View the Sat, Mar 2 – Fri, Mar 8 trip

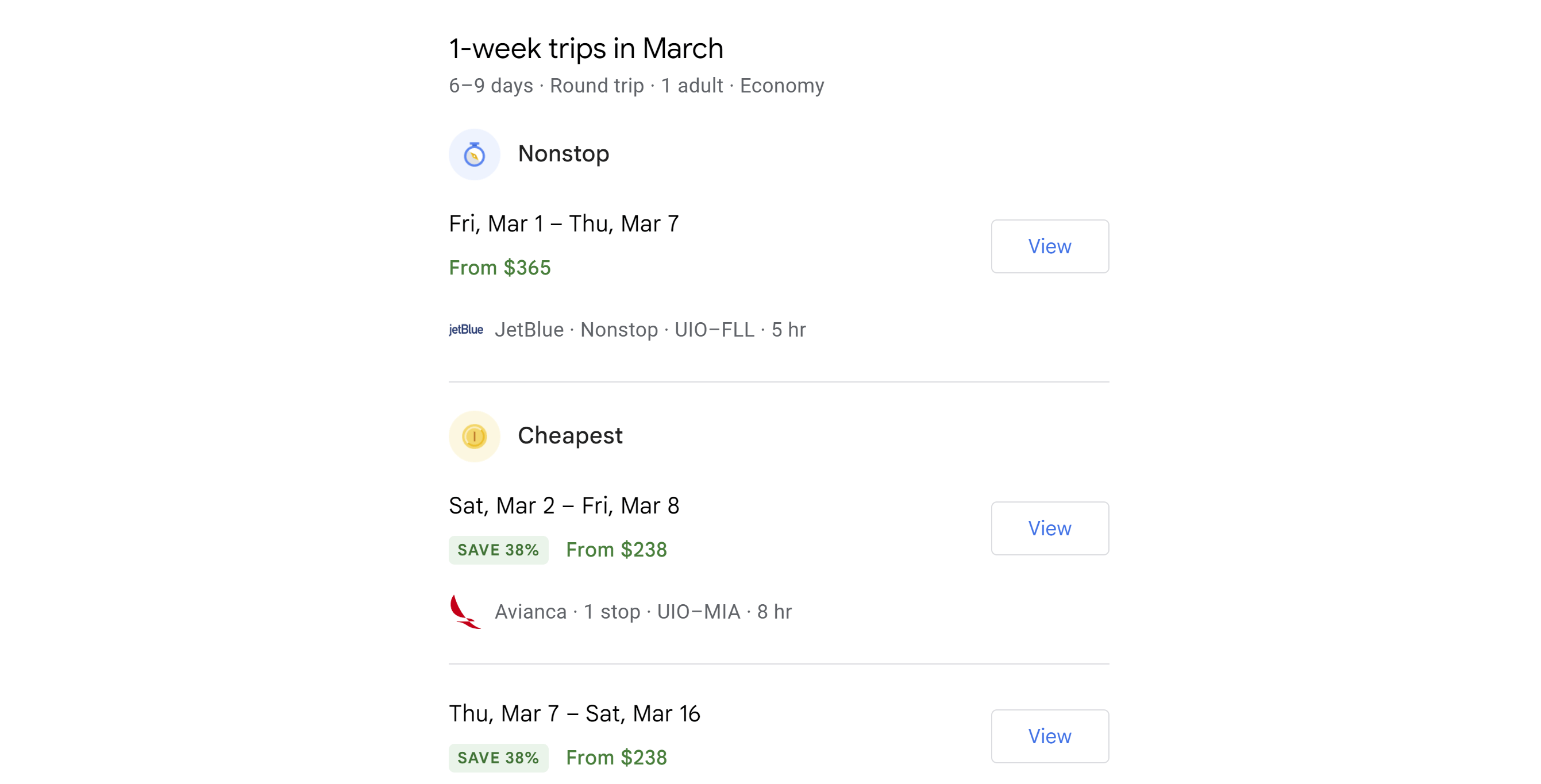(x=1049, y=528)
